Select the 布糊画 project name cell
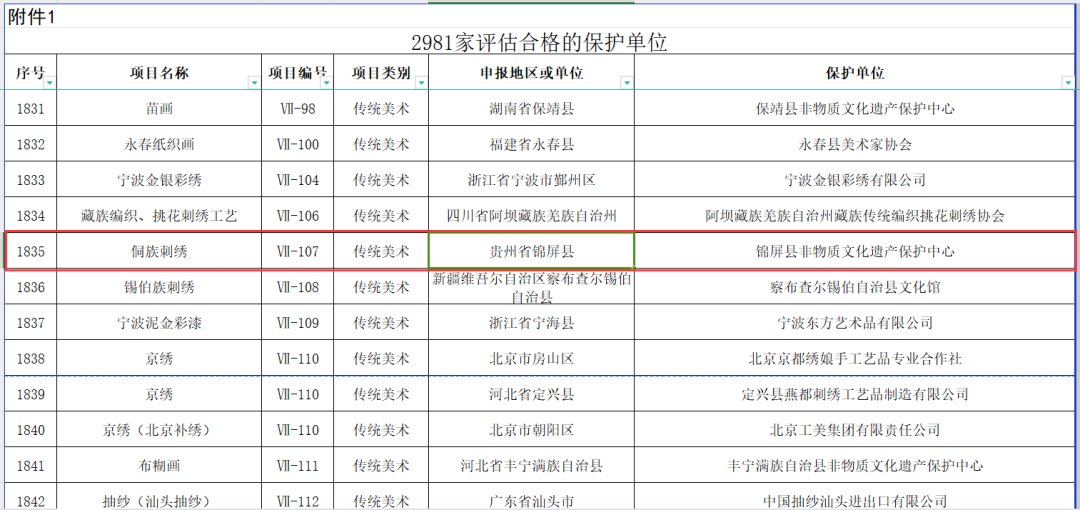Image resolution: width=1080 pixels, height=510 pixels. point(159,465)
